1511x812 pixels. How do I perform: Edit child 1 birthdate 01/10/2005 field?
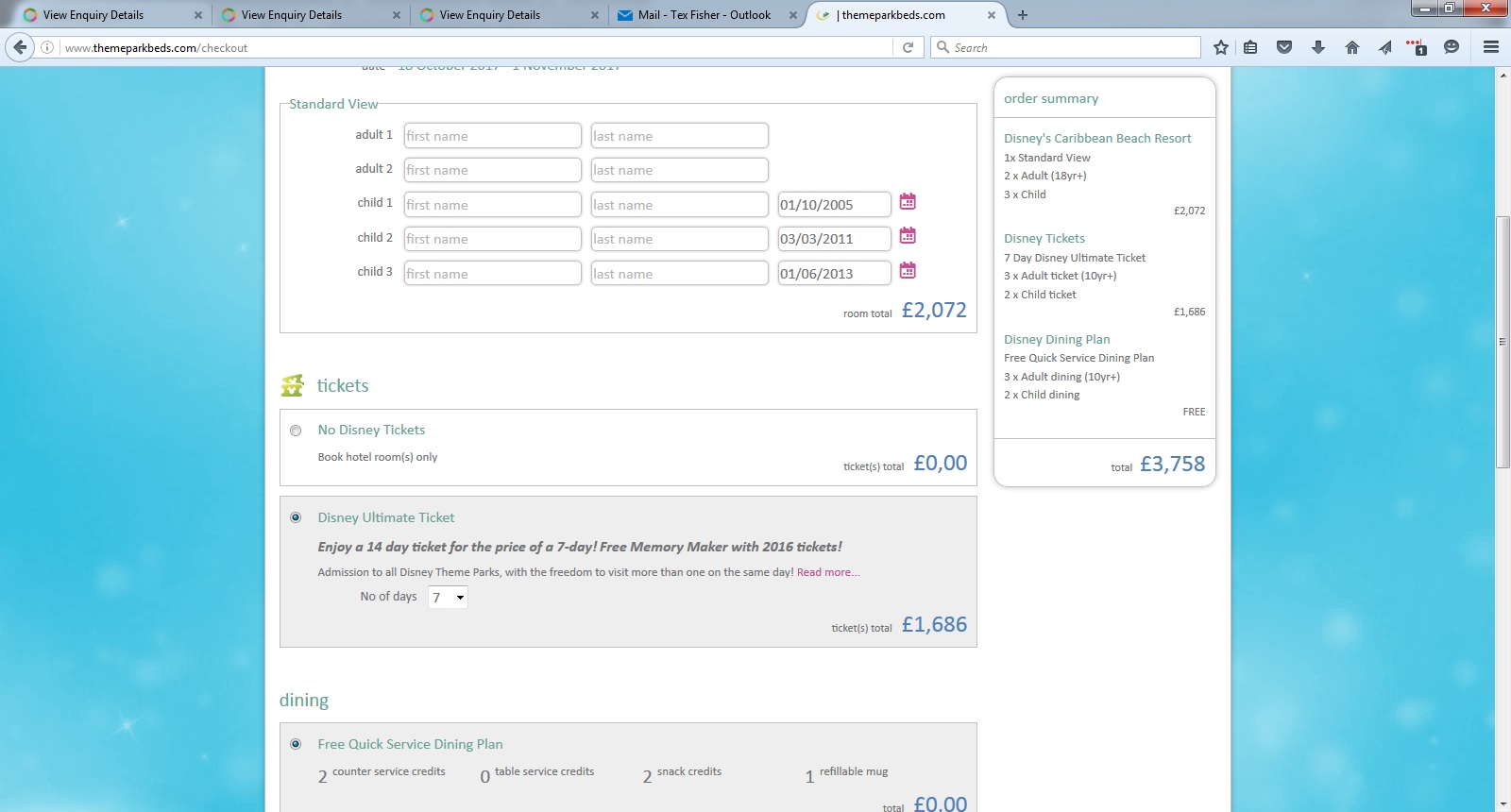click(834, 205)
